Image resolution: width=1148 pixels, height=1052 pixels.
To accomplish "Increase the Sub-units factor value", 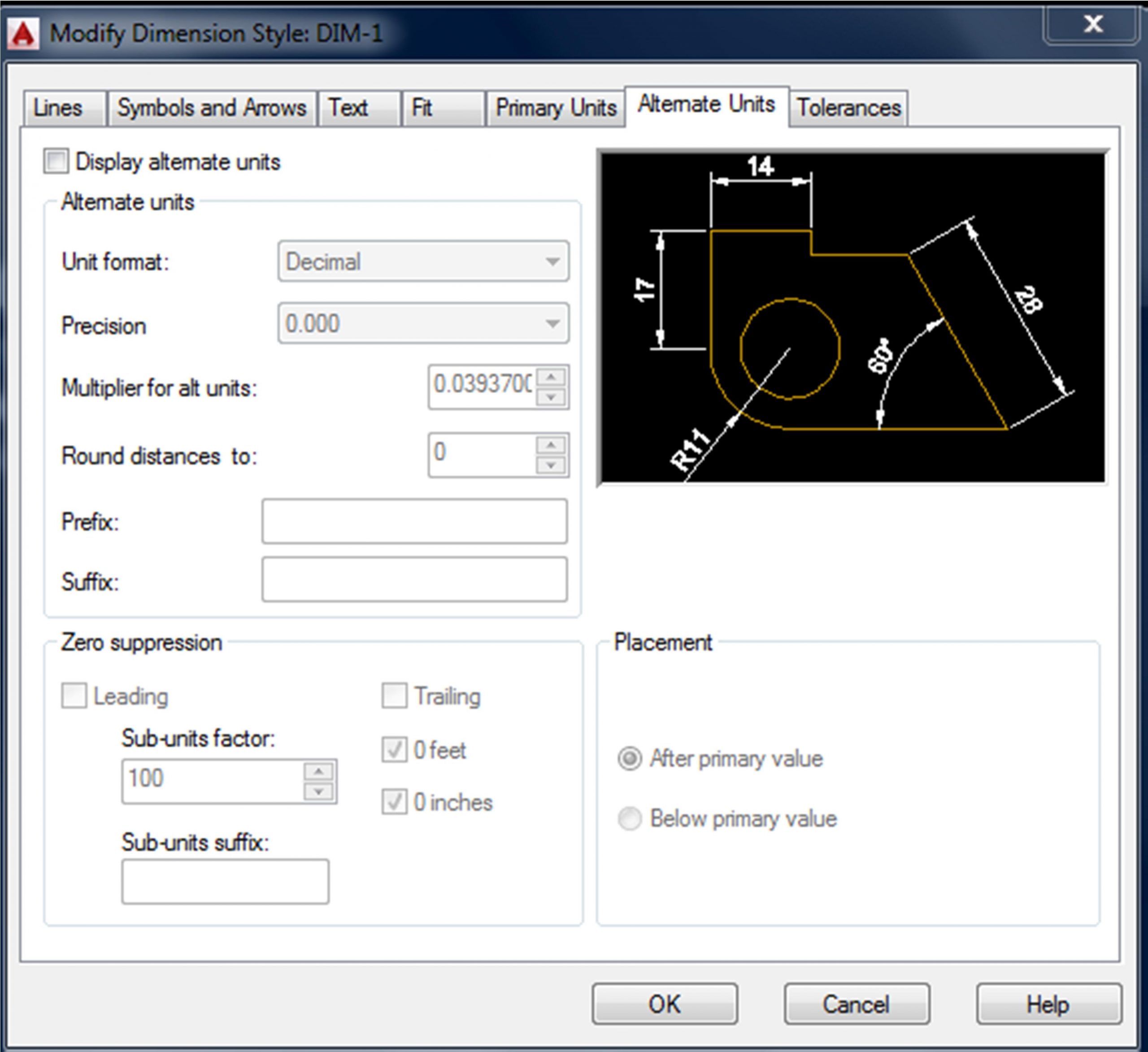I will 318,771.
